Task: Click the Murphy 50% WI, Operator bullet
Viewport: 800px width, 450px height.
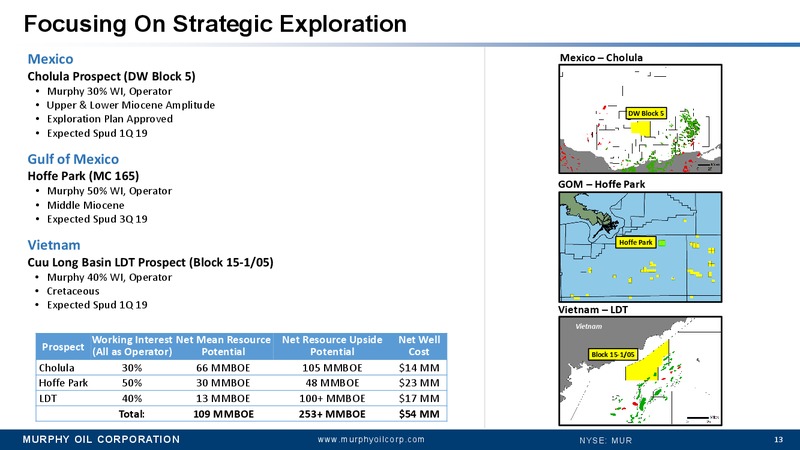Action: (109, 191)
